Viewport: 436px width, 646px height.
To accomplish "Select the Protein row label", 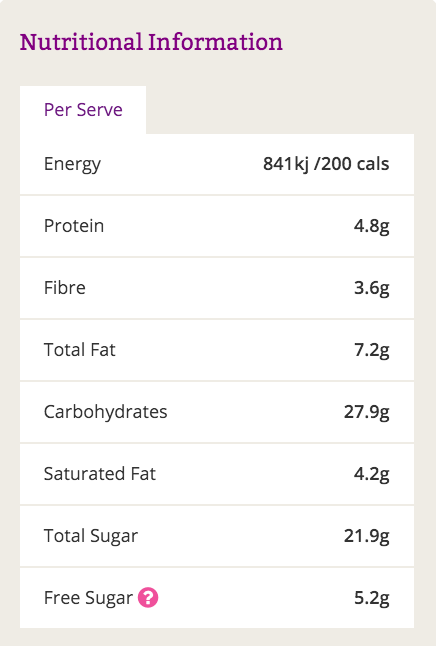I will coord(74,226).
